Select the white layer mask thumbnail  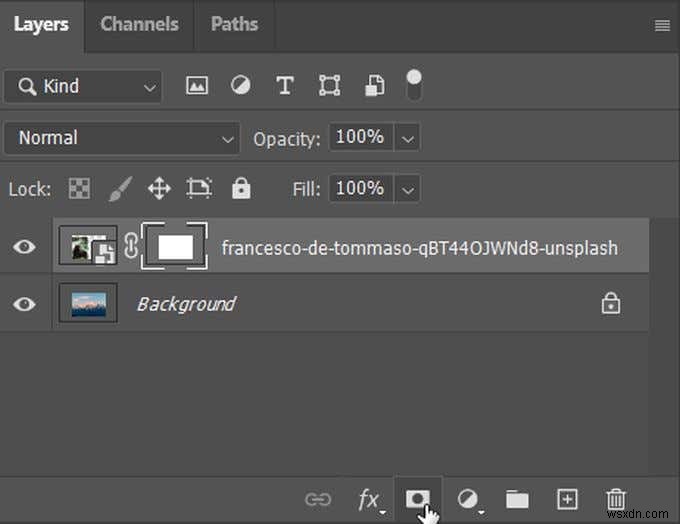[x=176, y=247]
